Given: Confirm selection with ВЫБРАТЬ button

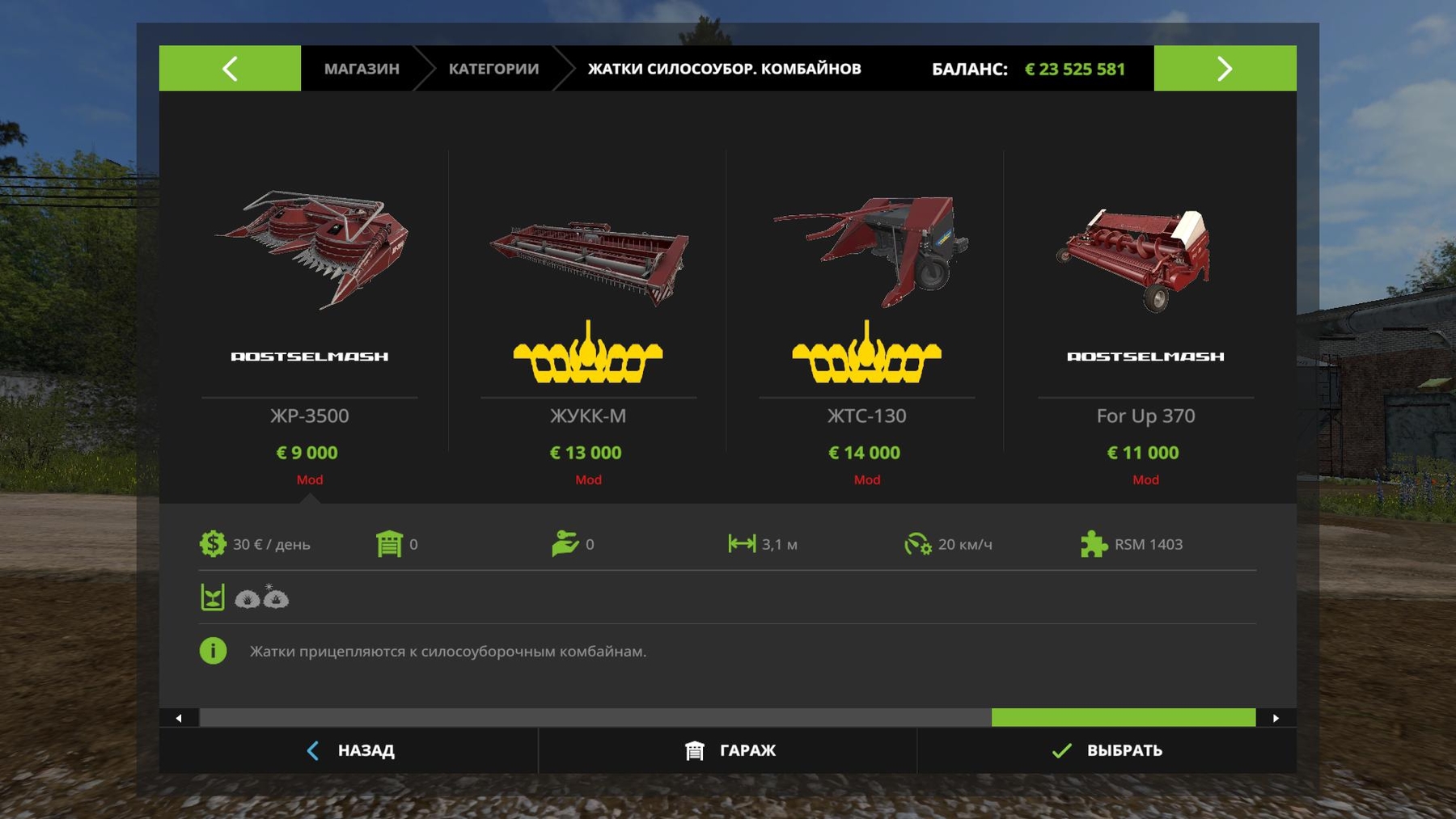Looking at the screenshot, I should tap(1107, 750).
